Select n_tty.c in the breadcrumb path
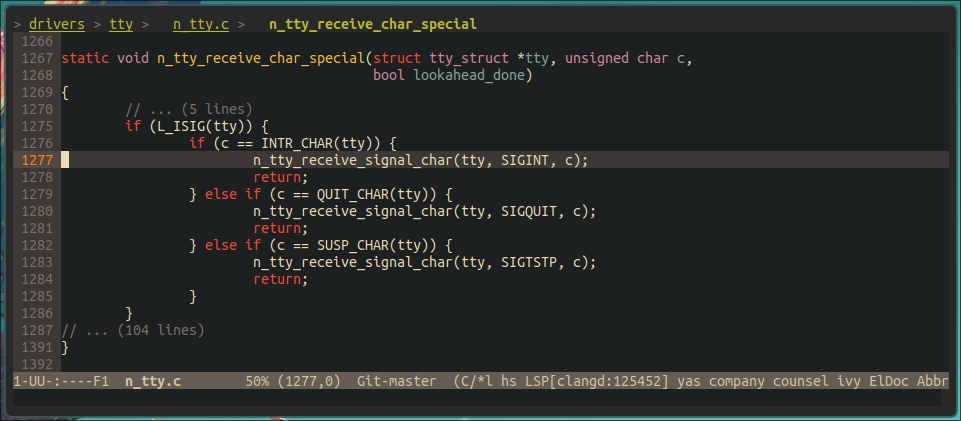Image resolution: width=961 pixels, height=421 pixels. [200, 23]
